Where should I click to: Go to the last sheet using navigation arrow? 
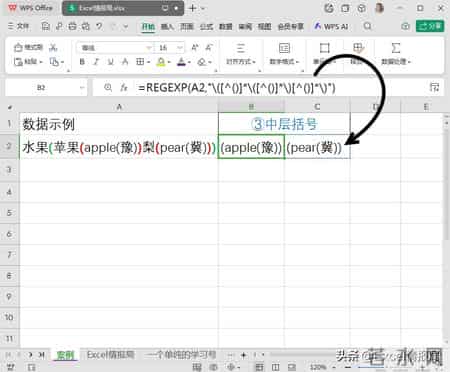(42, 355)
